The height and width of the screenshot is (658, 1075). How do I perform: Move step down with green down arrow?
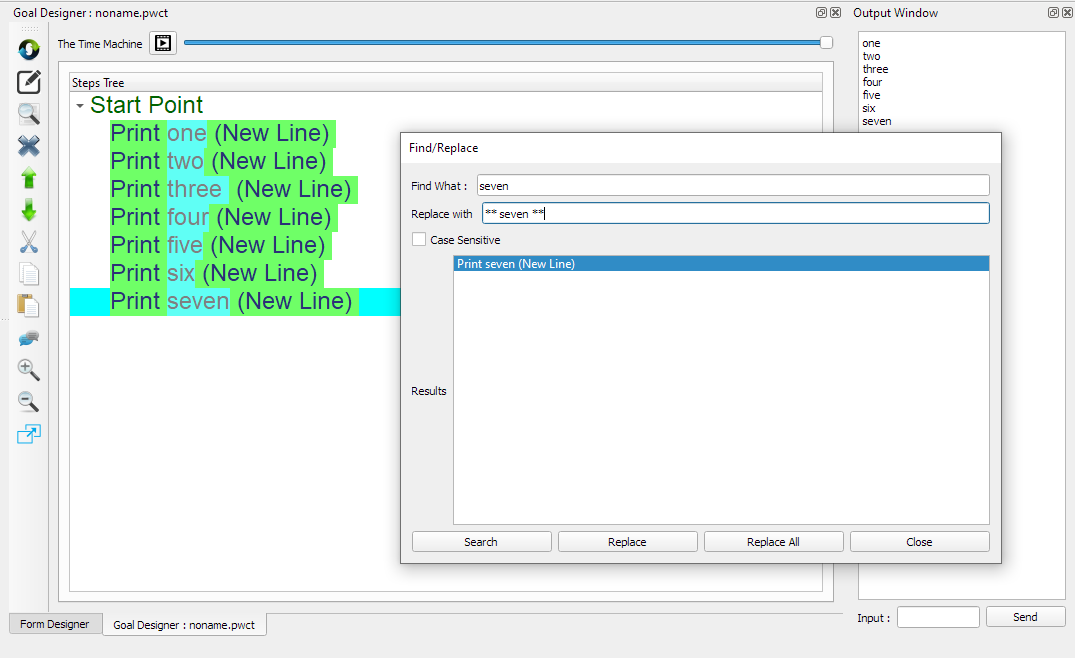[29, 210]
